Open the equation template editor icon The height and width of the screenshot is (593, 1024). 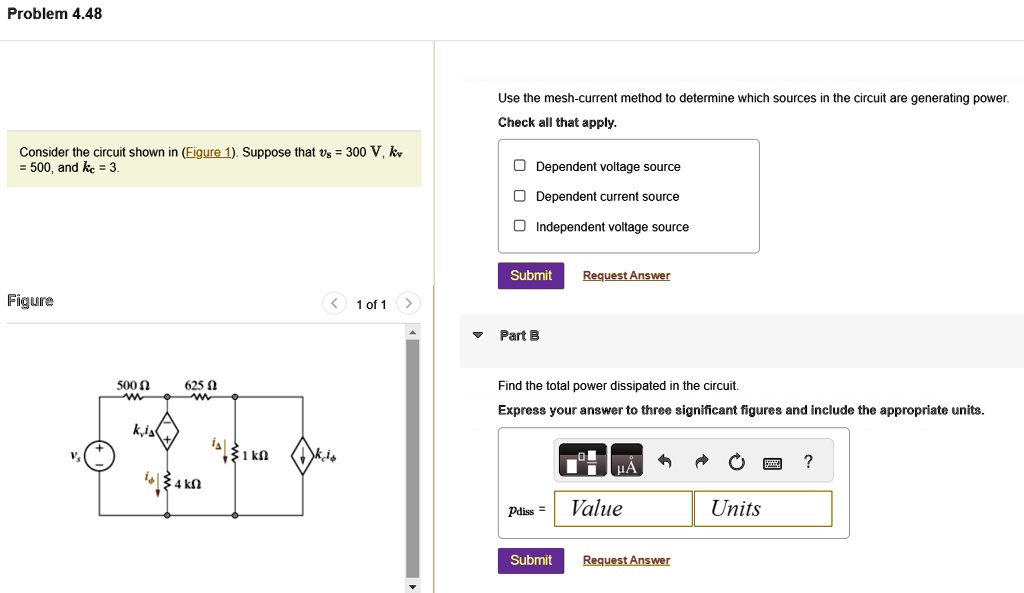582,459
